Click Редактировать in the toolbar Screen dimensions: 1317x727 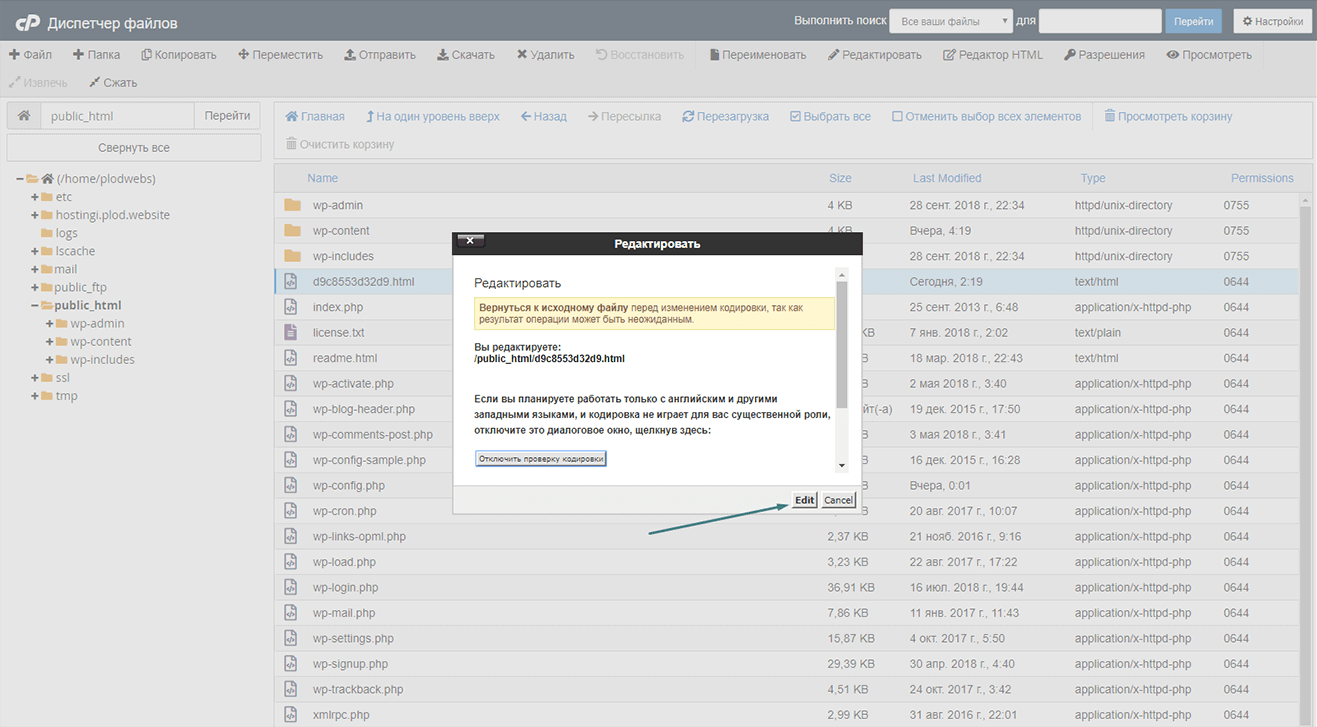tap(875, 55)
